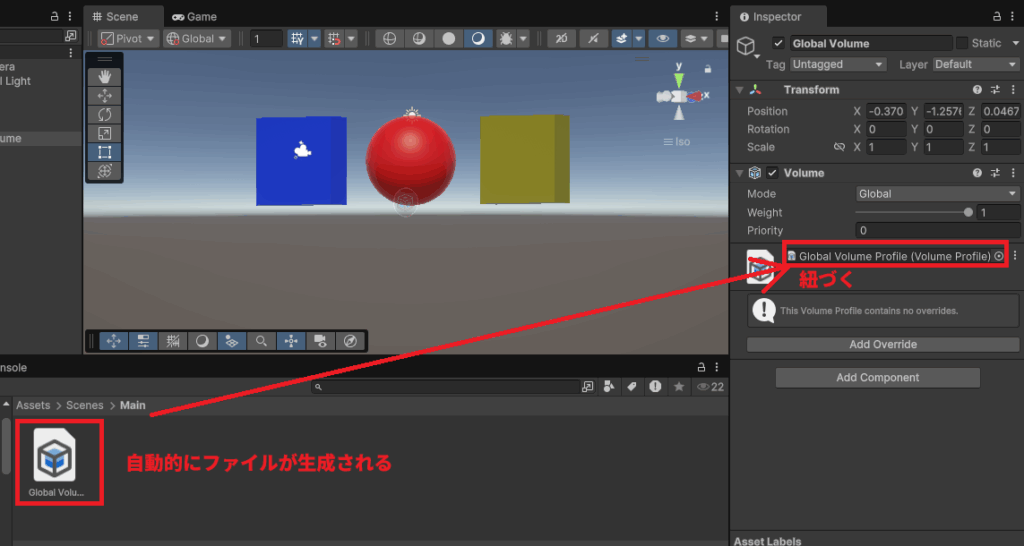Open the Tag dropdown showing Untagged
1024x546 pixels.
837,64
